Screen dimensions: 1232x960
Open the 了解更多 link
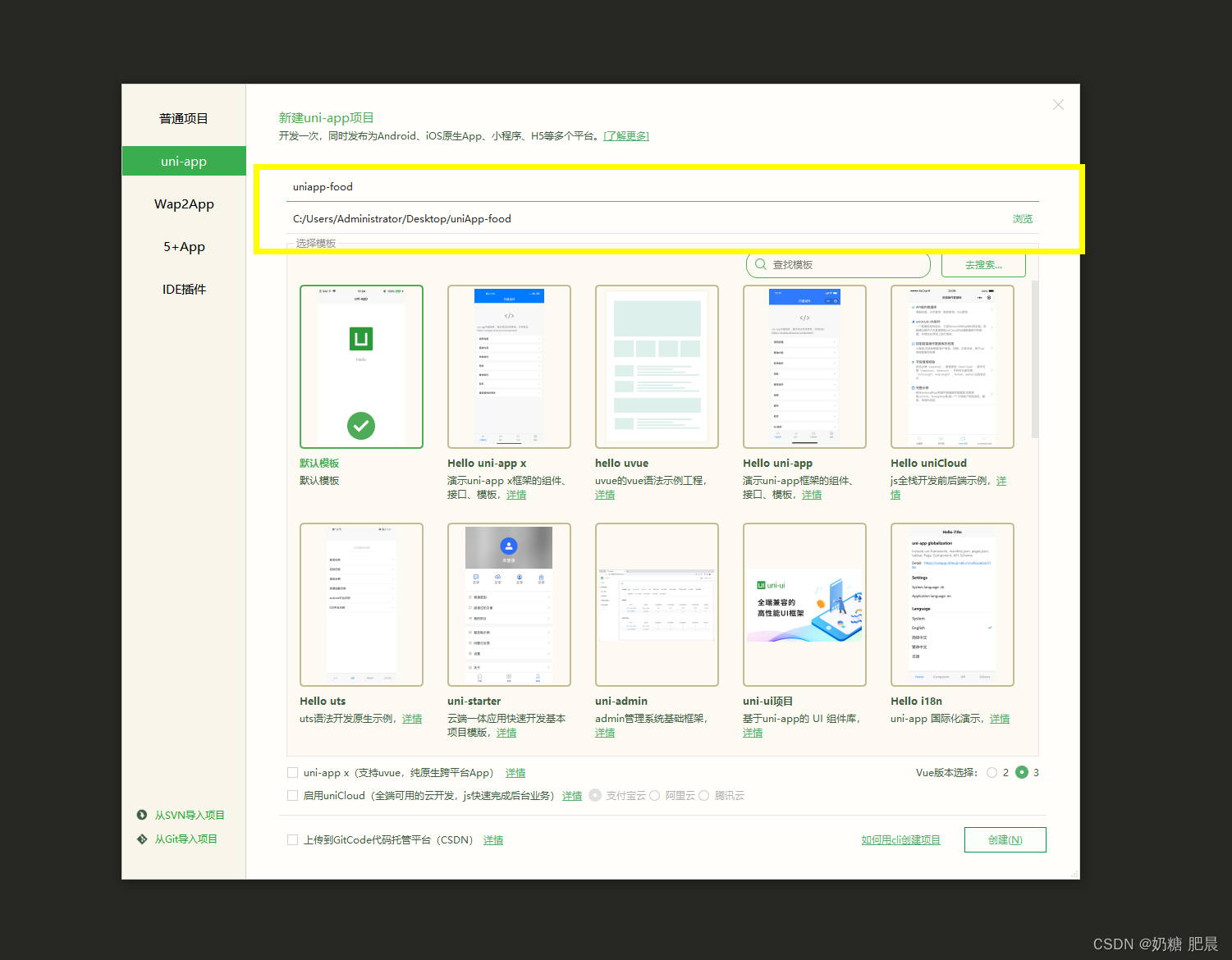626,136
